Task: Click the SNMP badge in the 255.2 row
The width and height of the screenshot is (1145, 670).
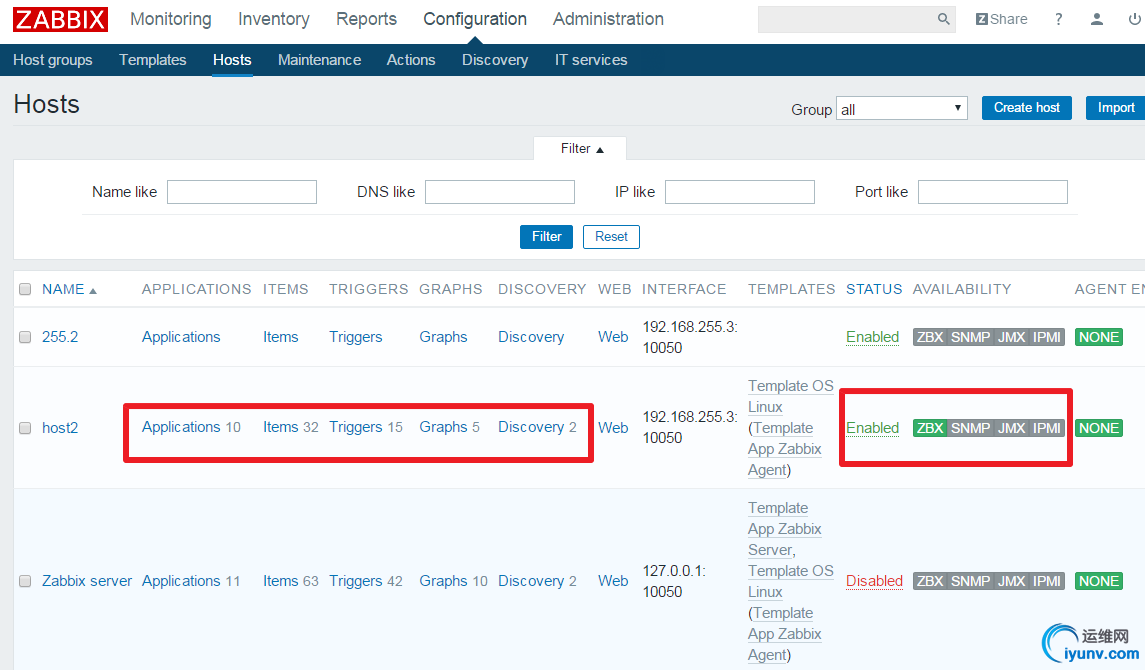Action: (970, 337)
